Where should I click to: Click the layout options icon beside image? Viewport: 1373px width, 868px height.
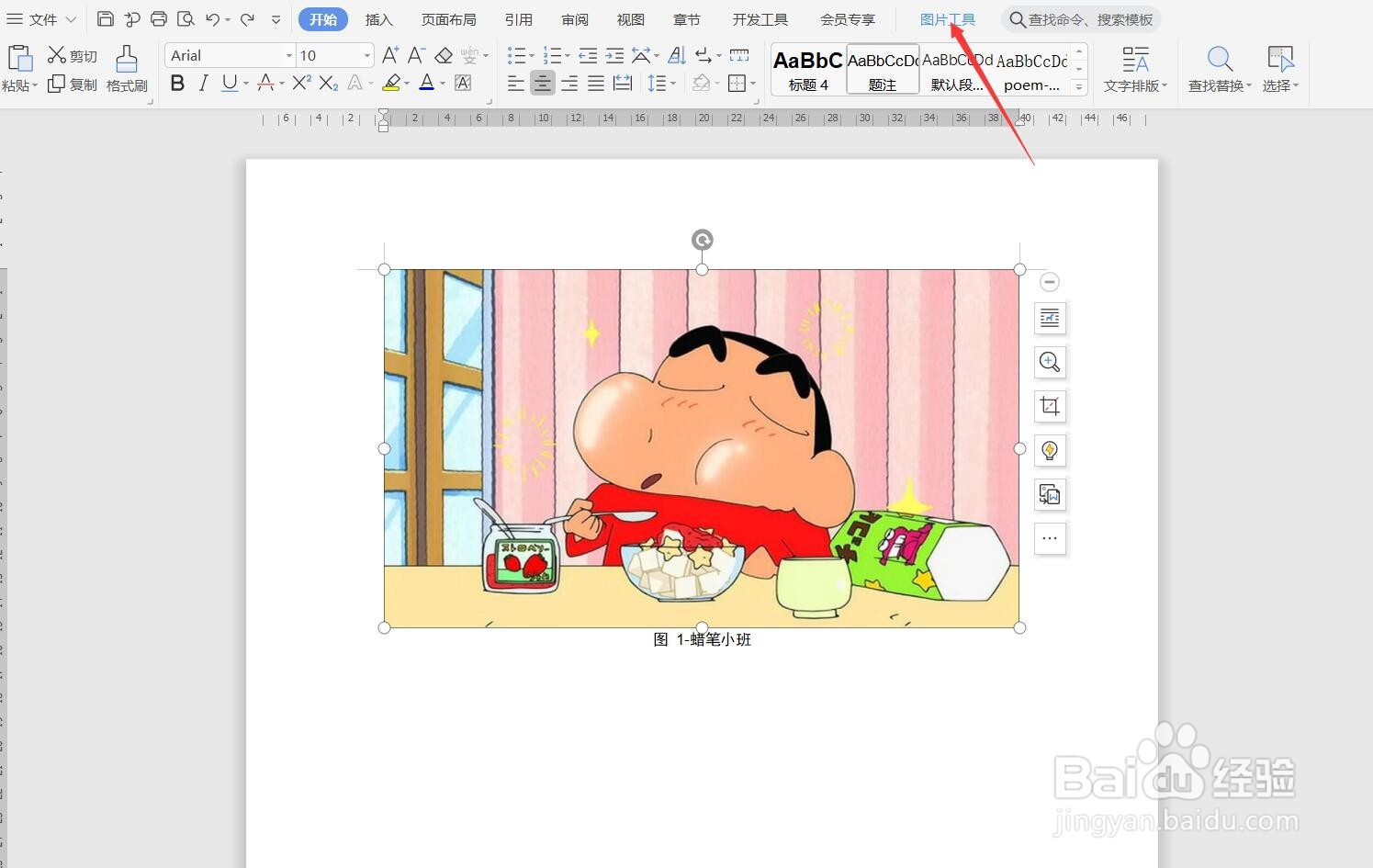[x=1050, y=318]
